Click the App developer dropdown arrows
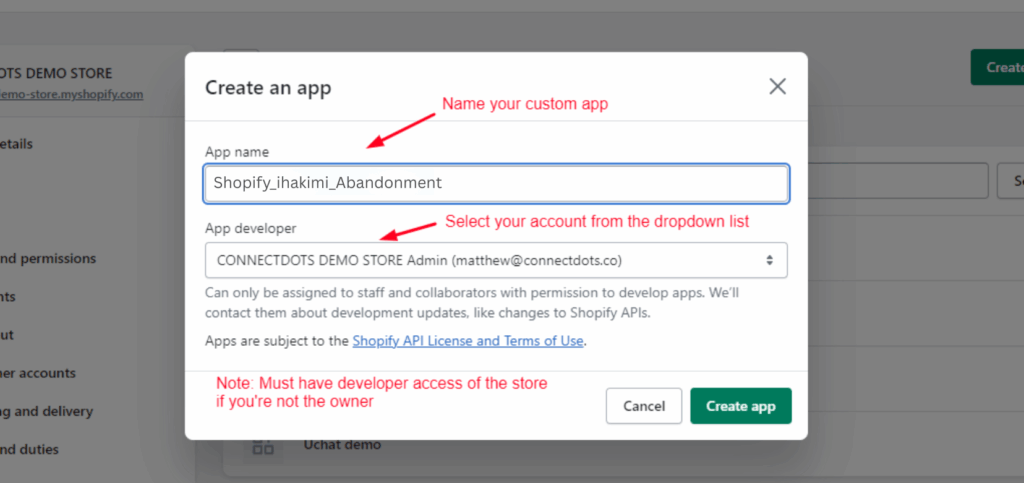The height and width of the screenshot is (483, 1024). point(769,260)
